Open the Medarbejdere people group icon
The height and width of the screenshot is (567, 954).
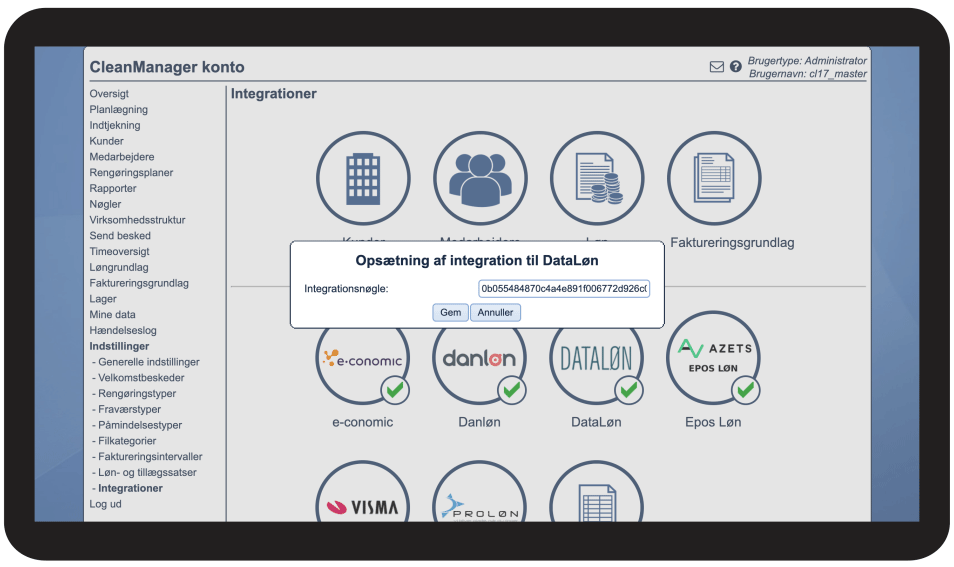click(x=480, y=179)
